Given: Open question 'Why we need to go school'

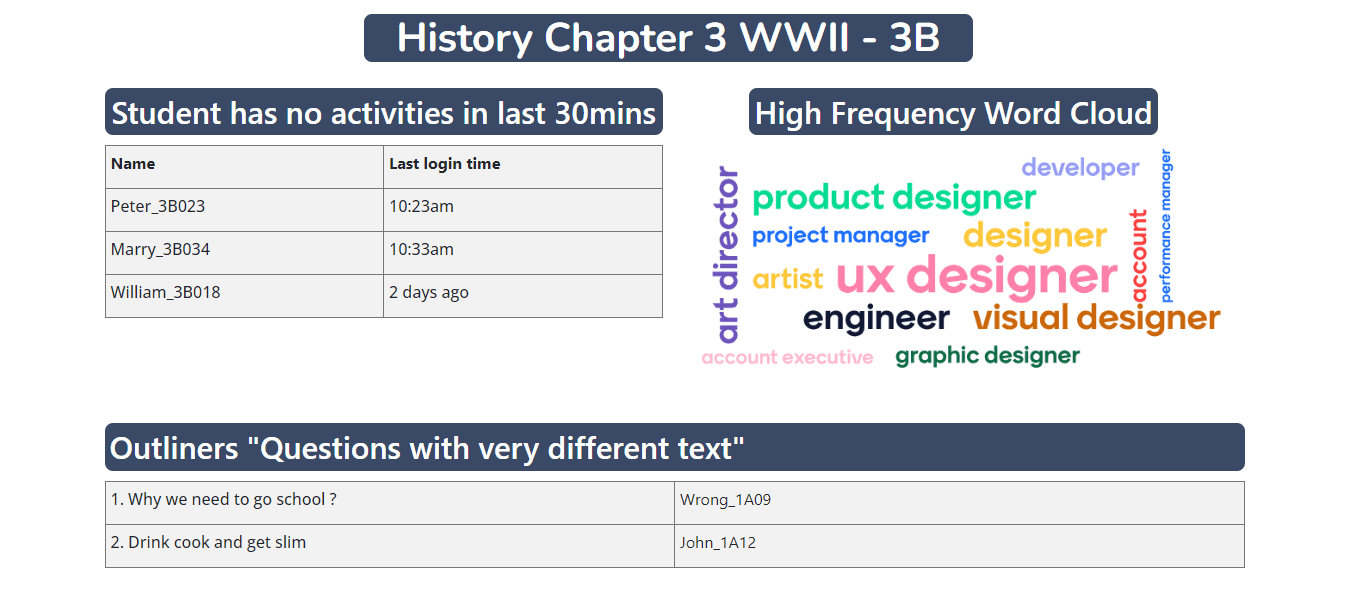Looking at the screenshot, I should 223,500.
